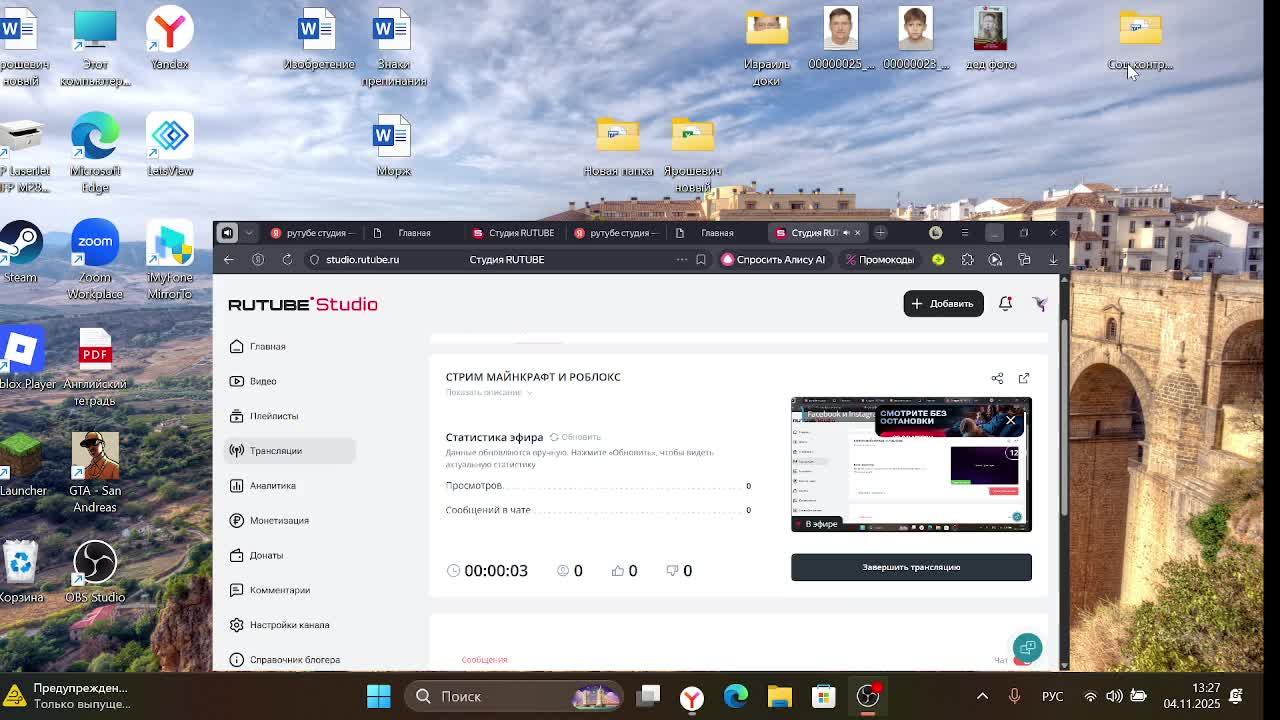1280x720 pixels.
Task: Open Аналитика in the Studio sidebar
Action: [290, 486]
